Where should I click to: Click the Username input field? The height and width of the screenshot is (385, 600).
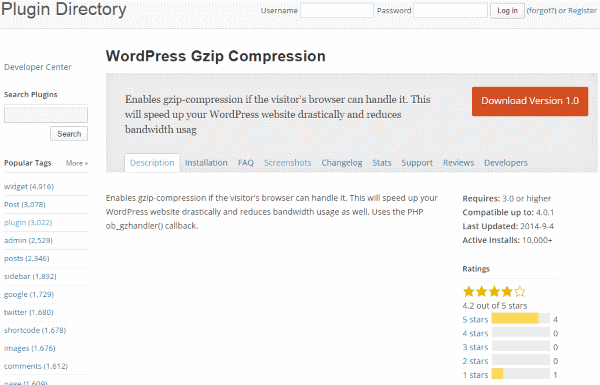[x=337, y=10]
